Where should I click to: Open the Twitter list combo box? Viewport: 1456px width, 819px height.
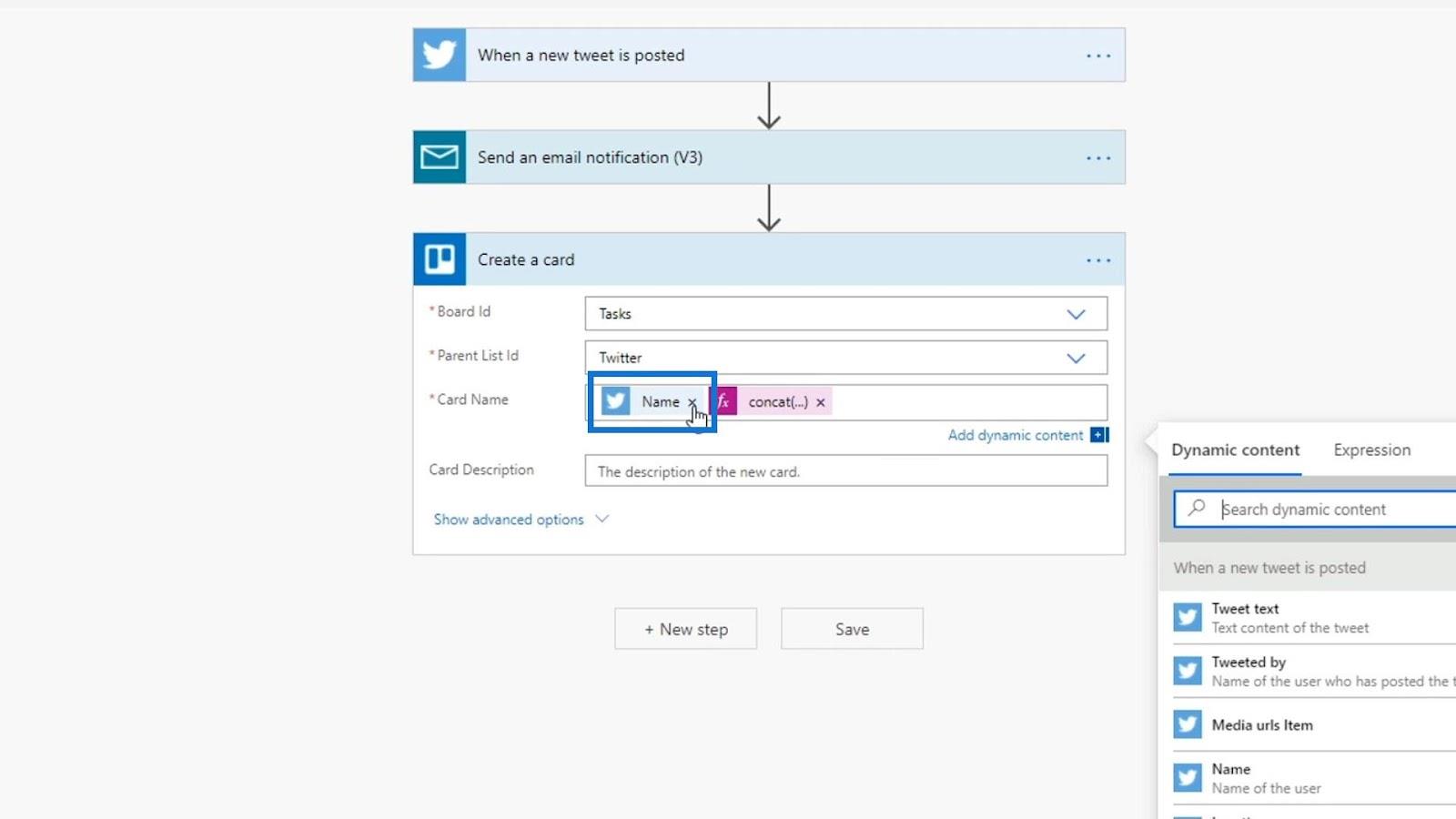click(845, 358)
